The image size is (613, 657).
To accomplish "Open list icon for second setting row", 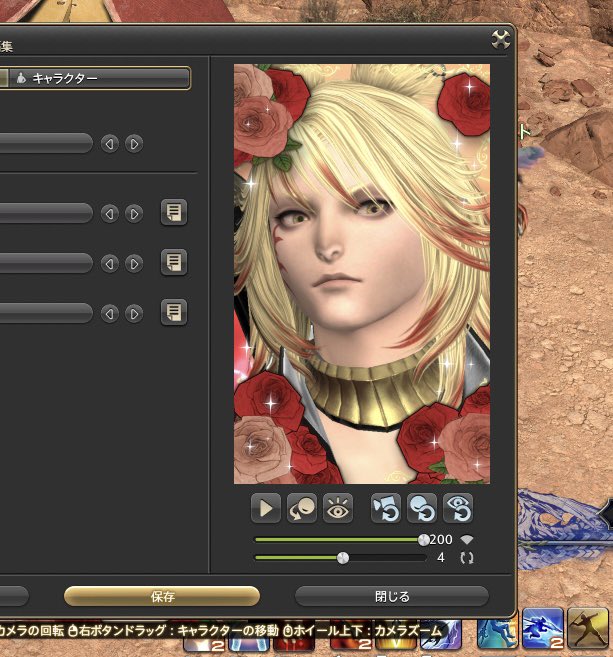I will pos(174,212).
